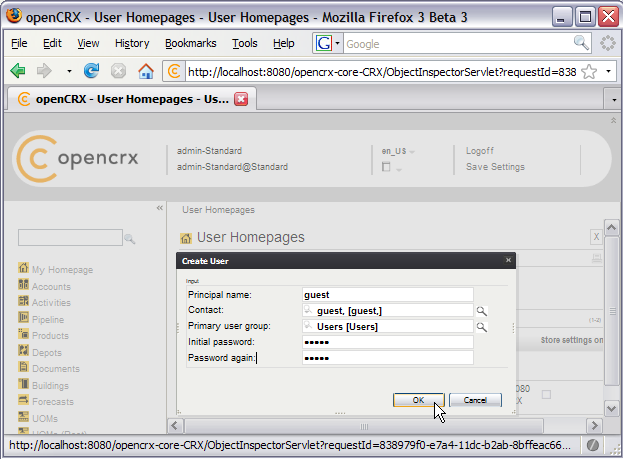
Task: Collapse the page header double-chevron
Action: click(613, 120)
